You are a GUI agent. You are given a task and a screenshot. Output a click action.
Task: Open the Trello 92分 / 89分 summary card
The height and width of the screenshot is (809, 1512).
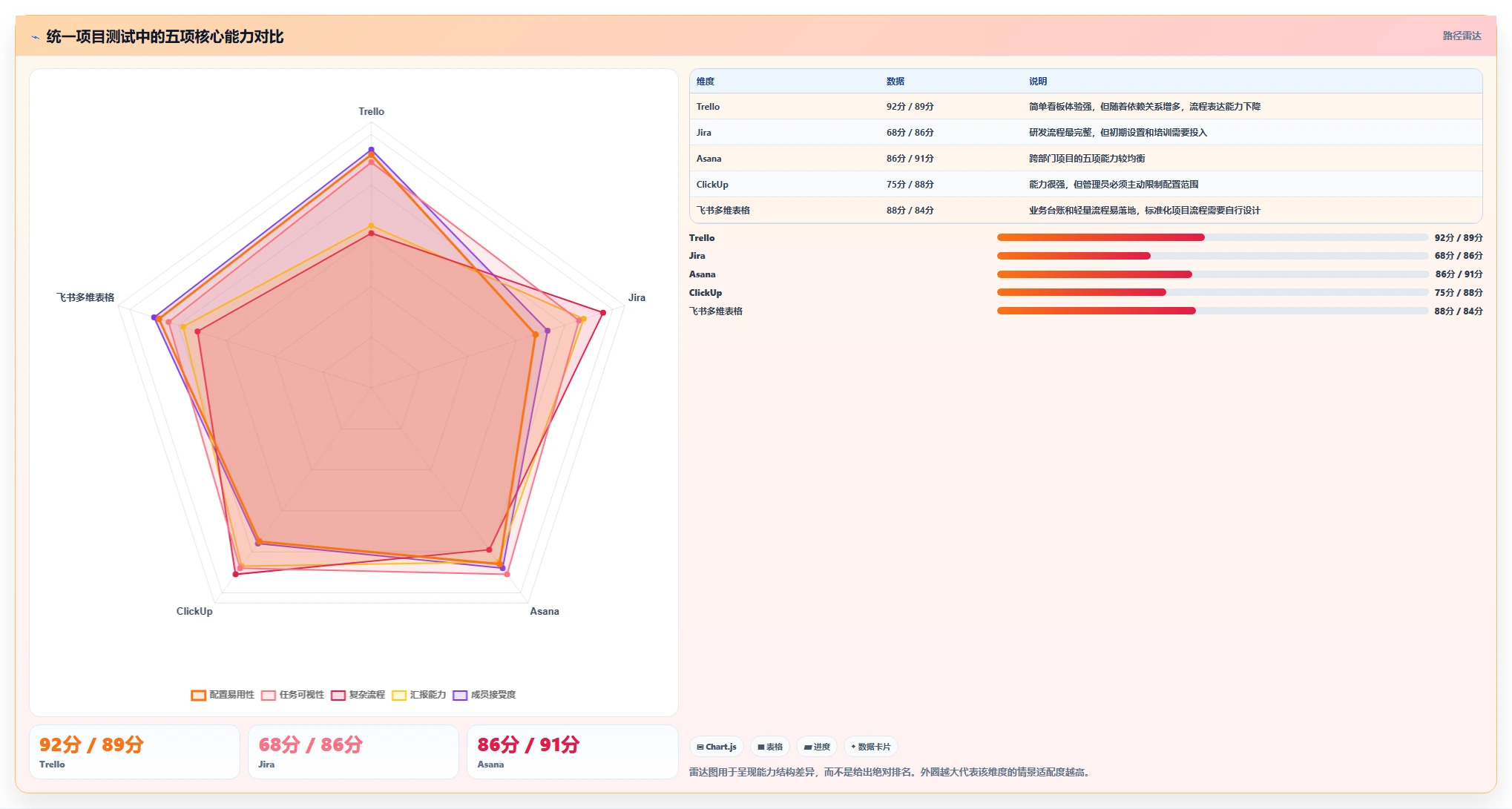(x=134, y=752)
